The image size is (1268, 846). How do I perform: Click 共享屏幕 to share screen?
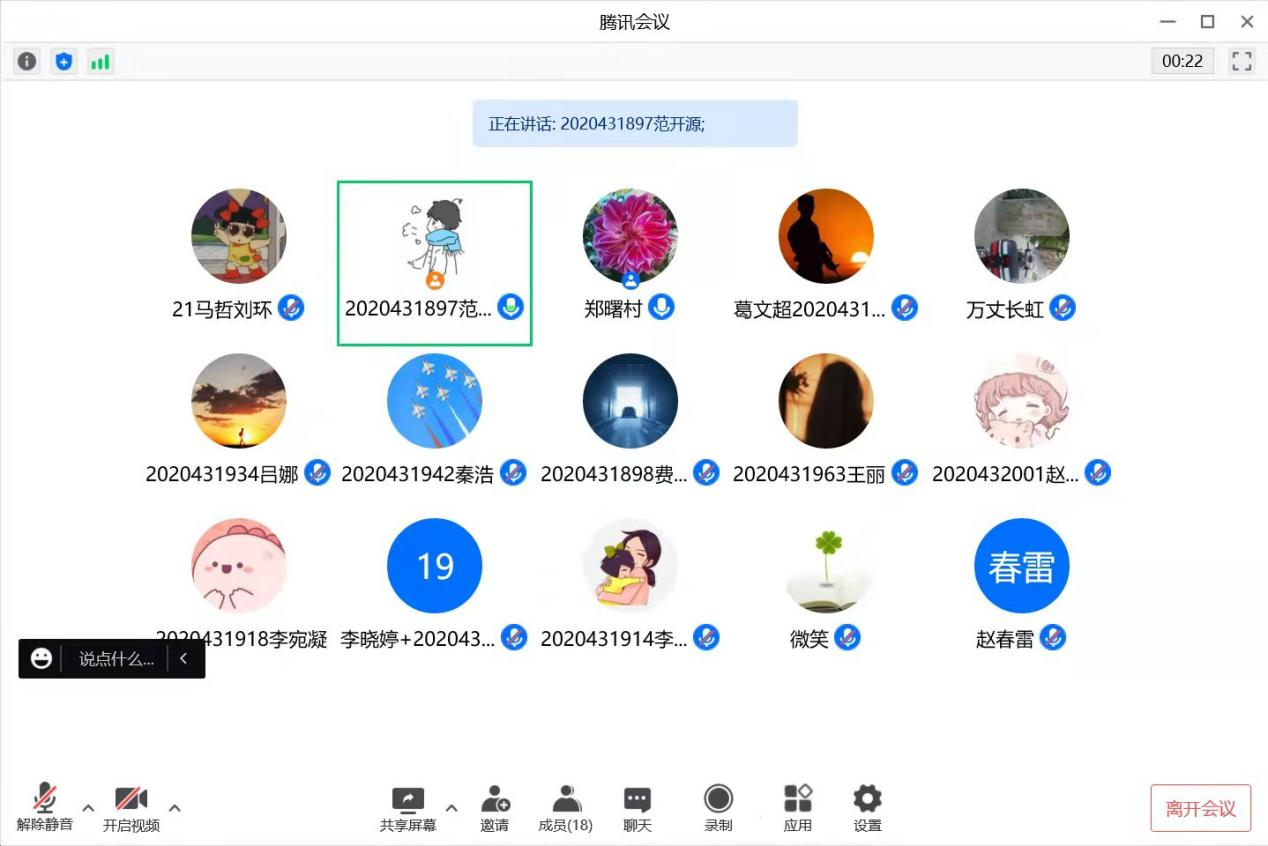(408, 808)
